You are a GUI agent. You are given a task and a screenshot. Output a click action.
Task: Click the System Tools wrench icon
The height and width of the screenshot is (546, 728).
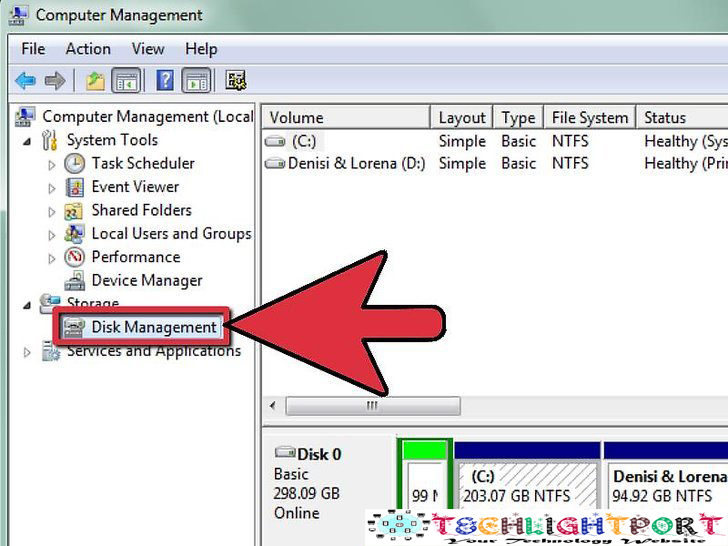[50, 140]
